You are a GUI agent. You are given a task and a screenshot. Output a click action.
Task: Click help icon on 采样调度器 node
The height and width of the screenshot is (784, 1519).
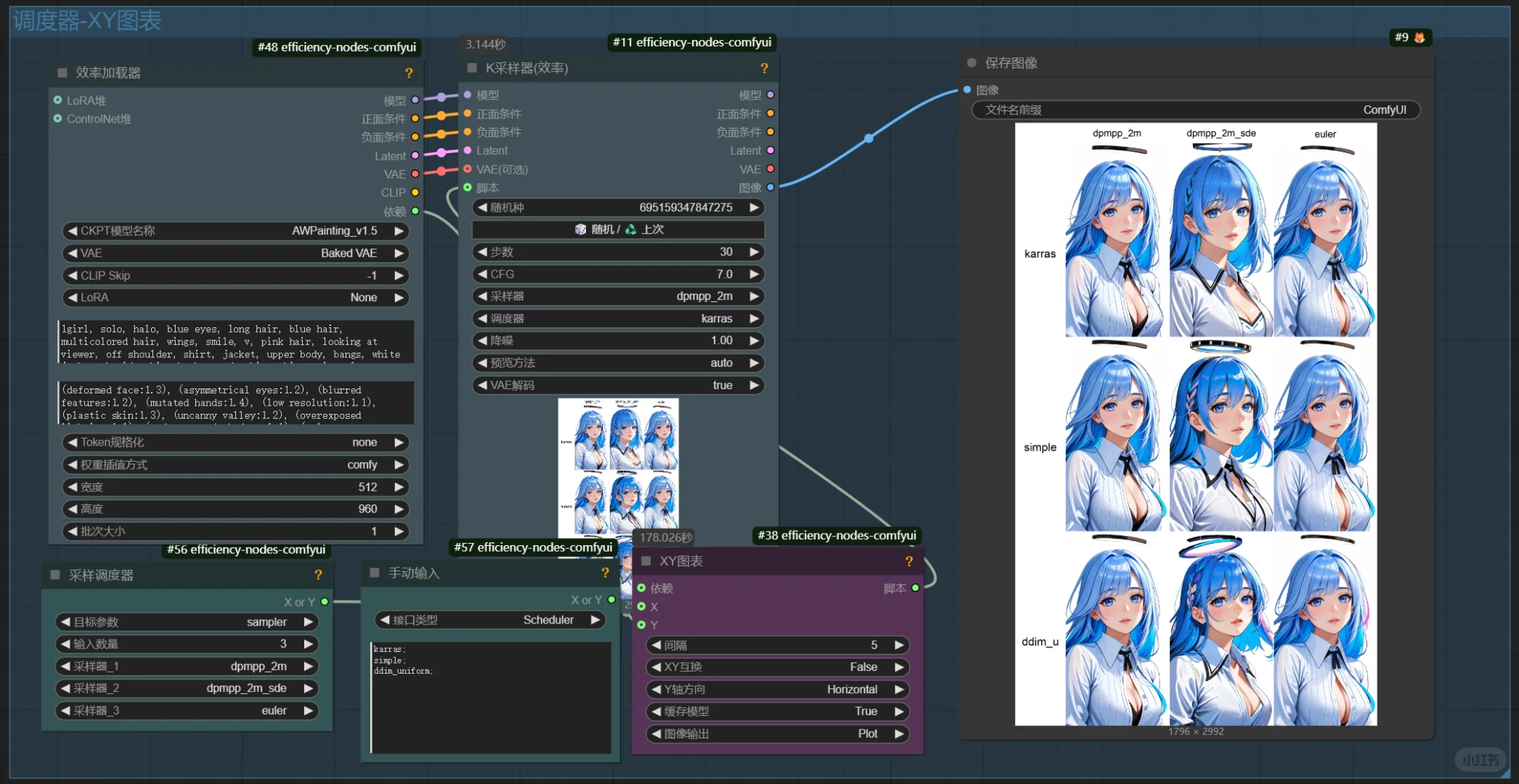[x=318, y=575]
